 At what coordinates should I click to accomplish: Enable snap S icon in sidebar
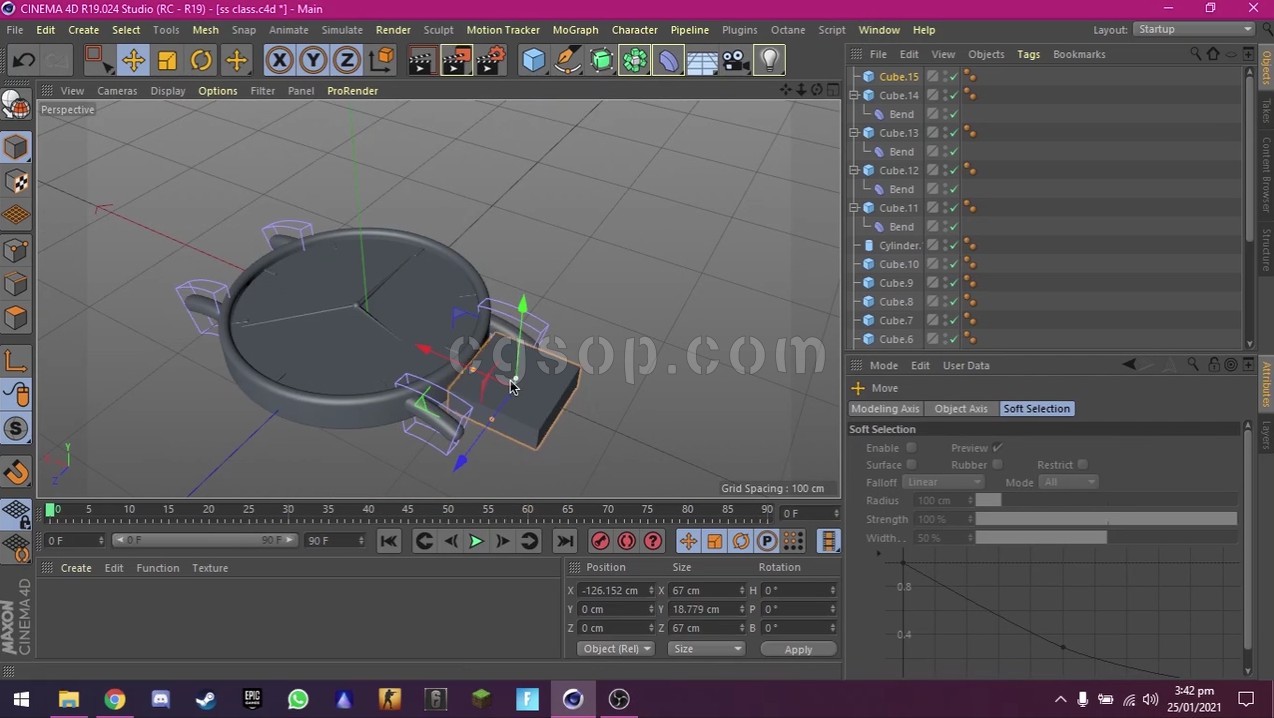click(x=16, y=430)
